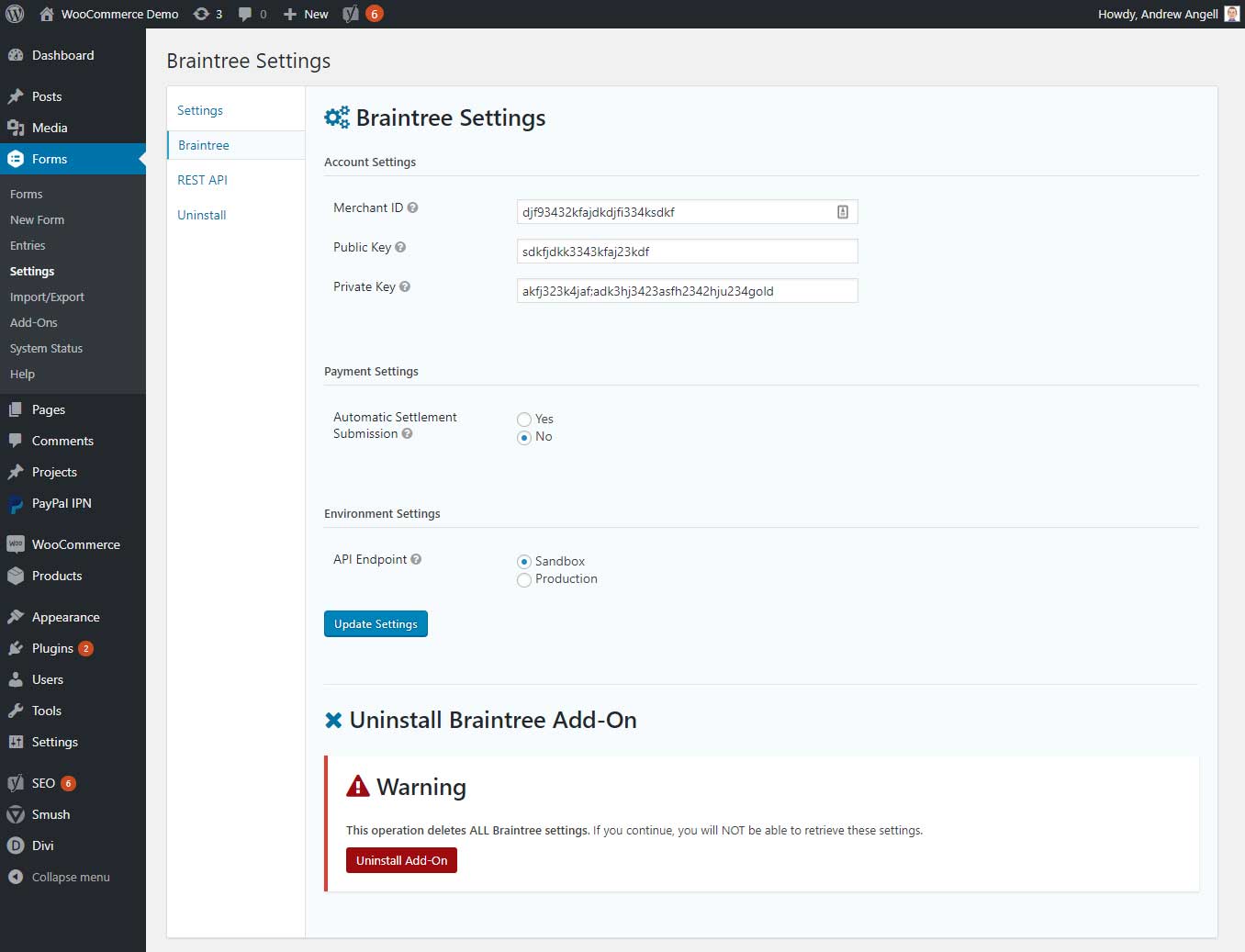Click the Public Key help question icon
Screen dimensions: 1245x952
tap(400, 247)
